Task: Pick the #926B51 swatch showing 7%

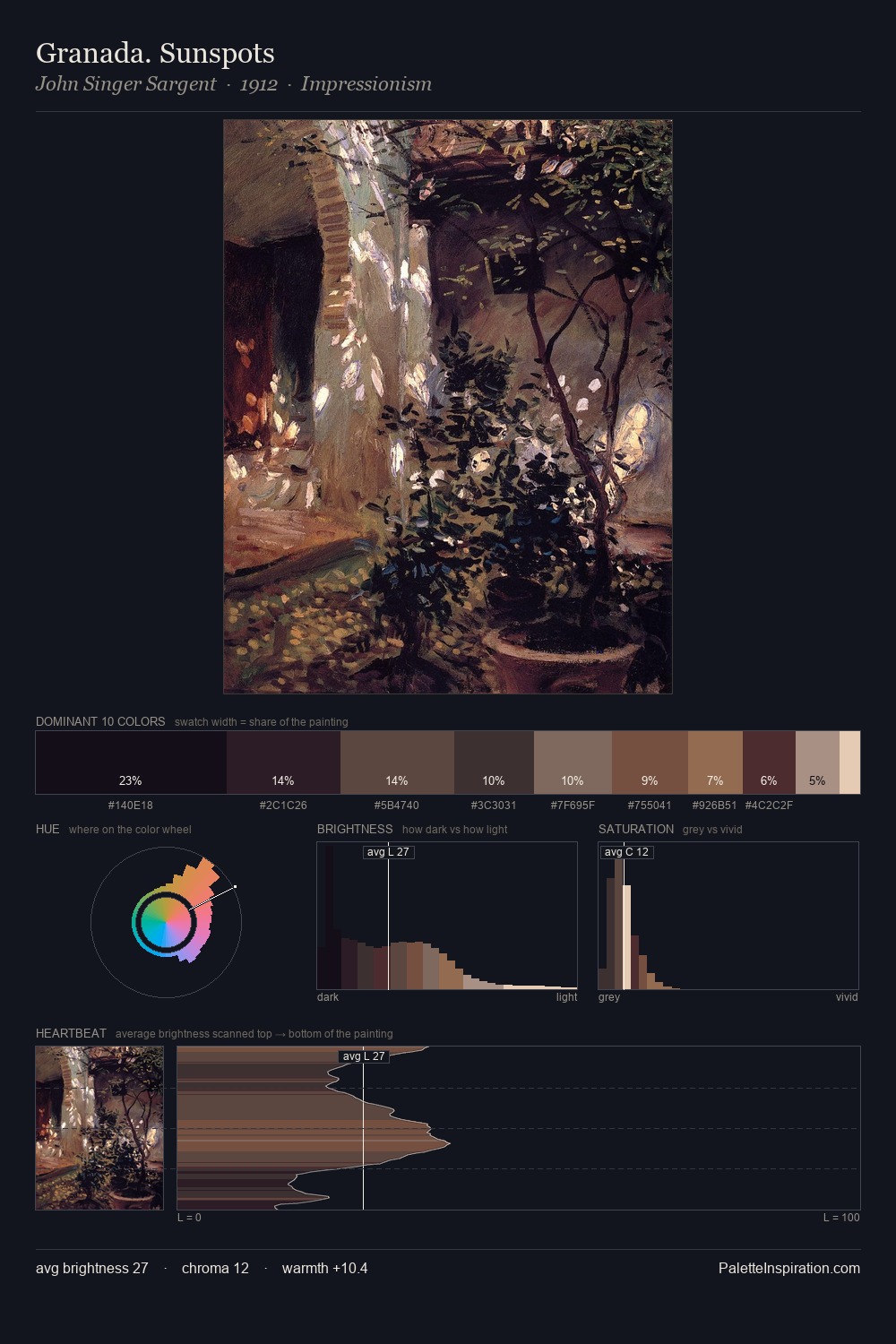Action: (x=715, y=762)
